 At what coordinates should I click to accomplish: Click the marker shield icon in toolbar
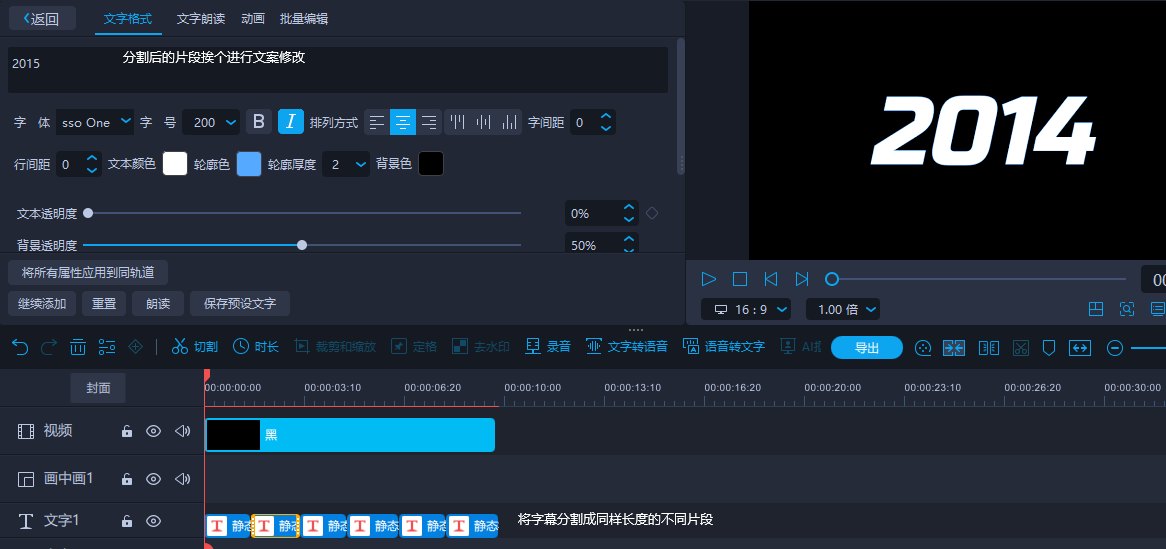1049,347
